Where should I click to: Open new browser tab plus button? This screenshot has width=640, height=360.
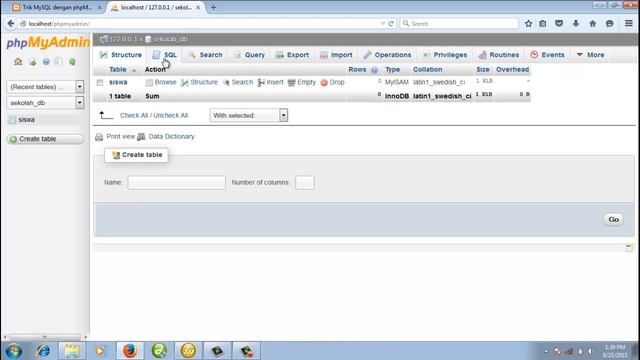[x=213, y=7]
